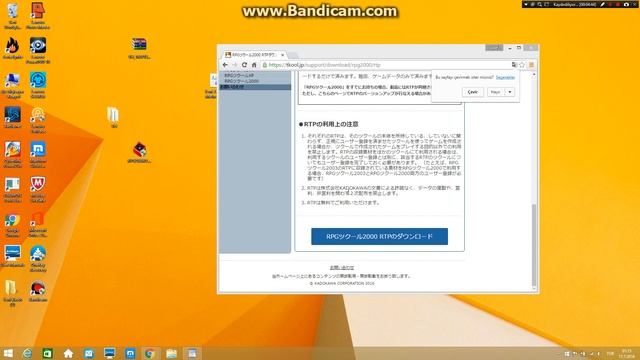Open the browser home page
The height and width of the screenshot is (360, 640).
pos(254,65)
